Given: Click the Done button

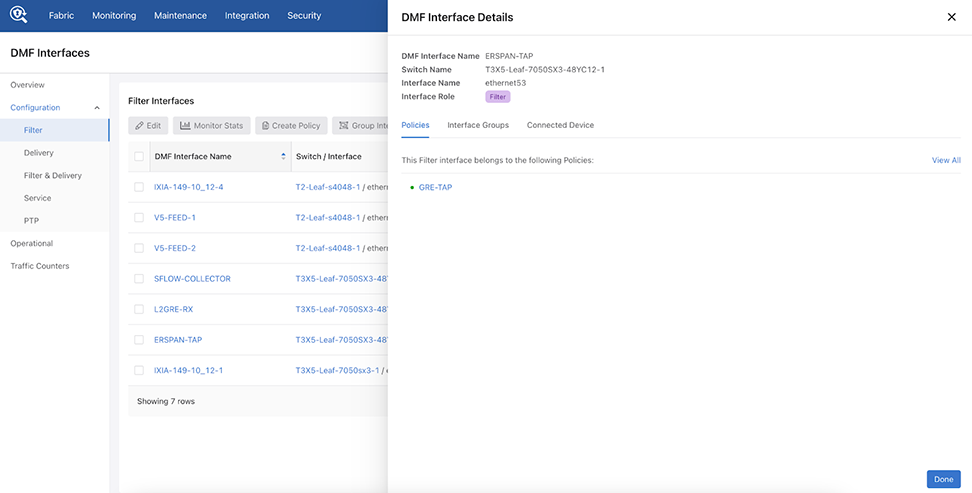Looking at the screenshot, I should [x=943, y=479].
